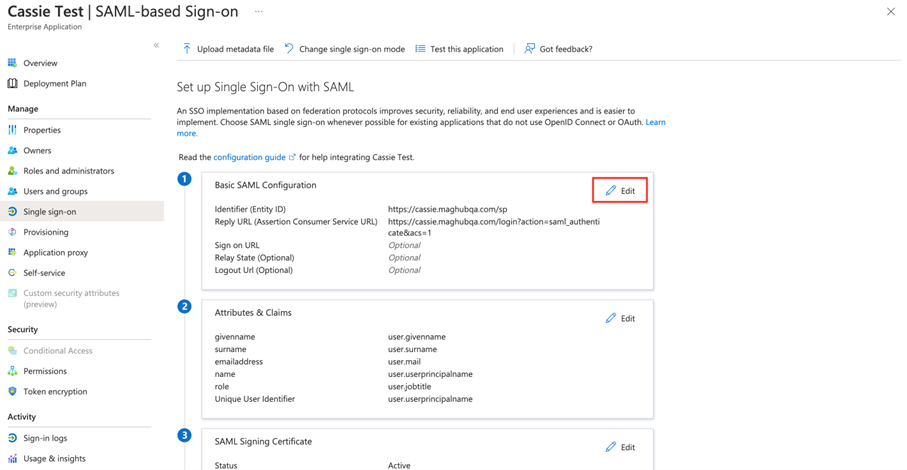Edit Attributes & Claims section
Viewport: 907px width, 470px height.
[x=620, y=319]
